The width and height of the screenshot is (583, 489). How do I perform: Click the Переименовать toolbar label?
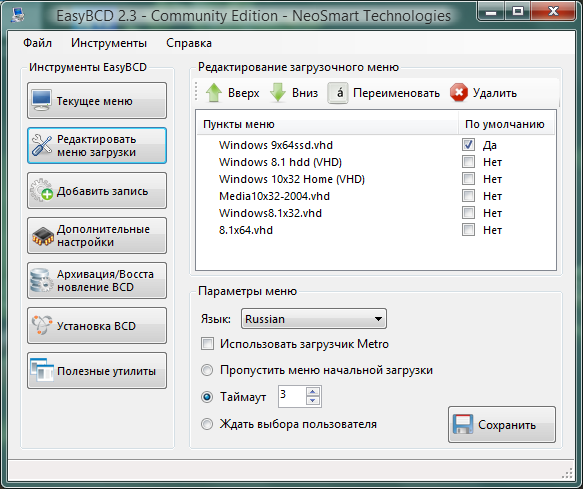(x=396, y=93)
